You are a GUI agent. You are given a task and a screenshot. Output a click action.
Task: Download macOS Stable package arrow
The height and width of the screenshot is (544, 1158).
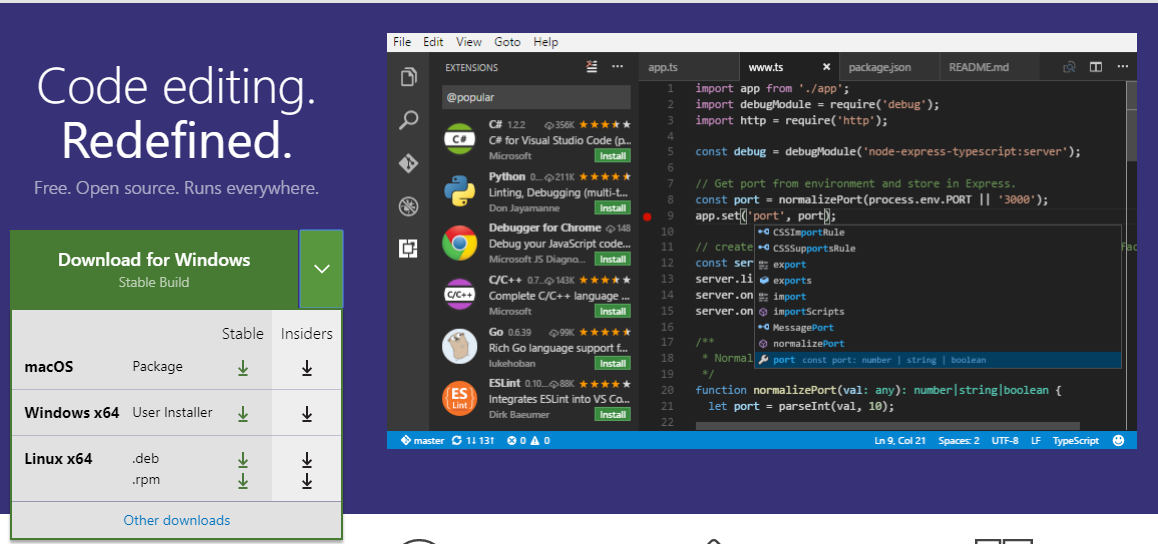pyautogui.click(x=242, y=367)
